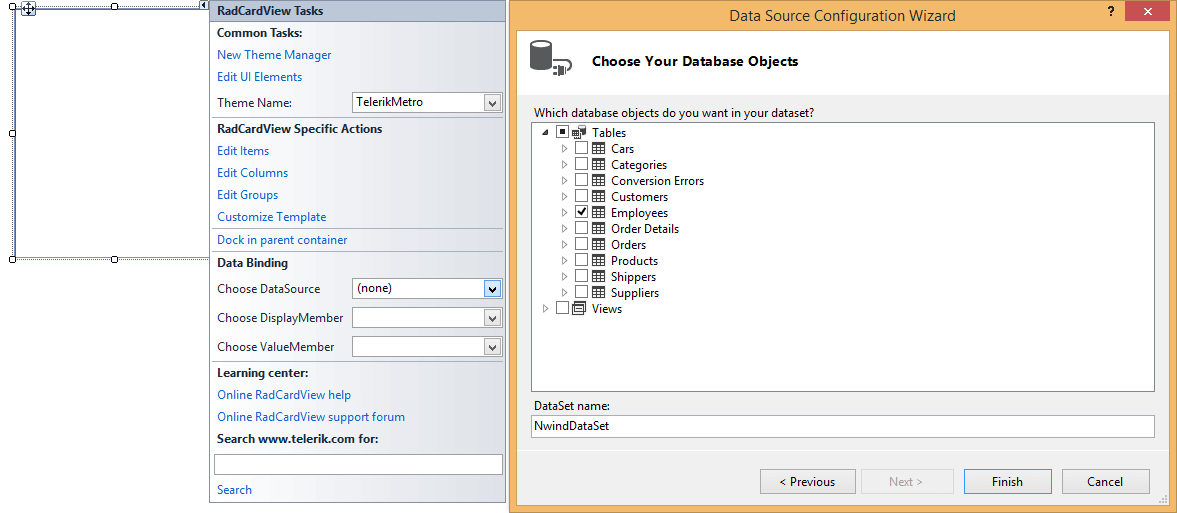Click the table icon next to Customers

pyautogui.click(x=598, y=197)
